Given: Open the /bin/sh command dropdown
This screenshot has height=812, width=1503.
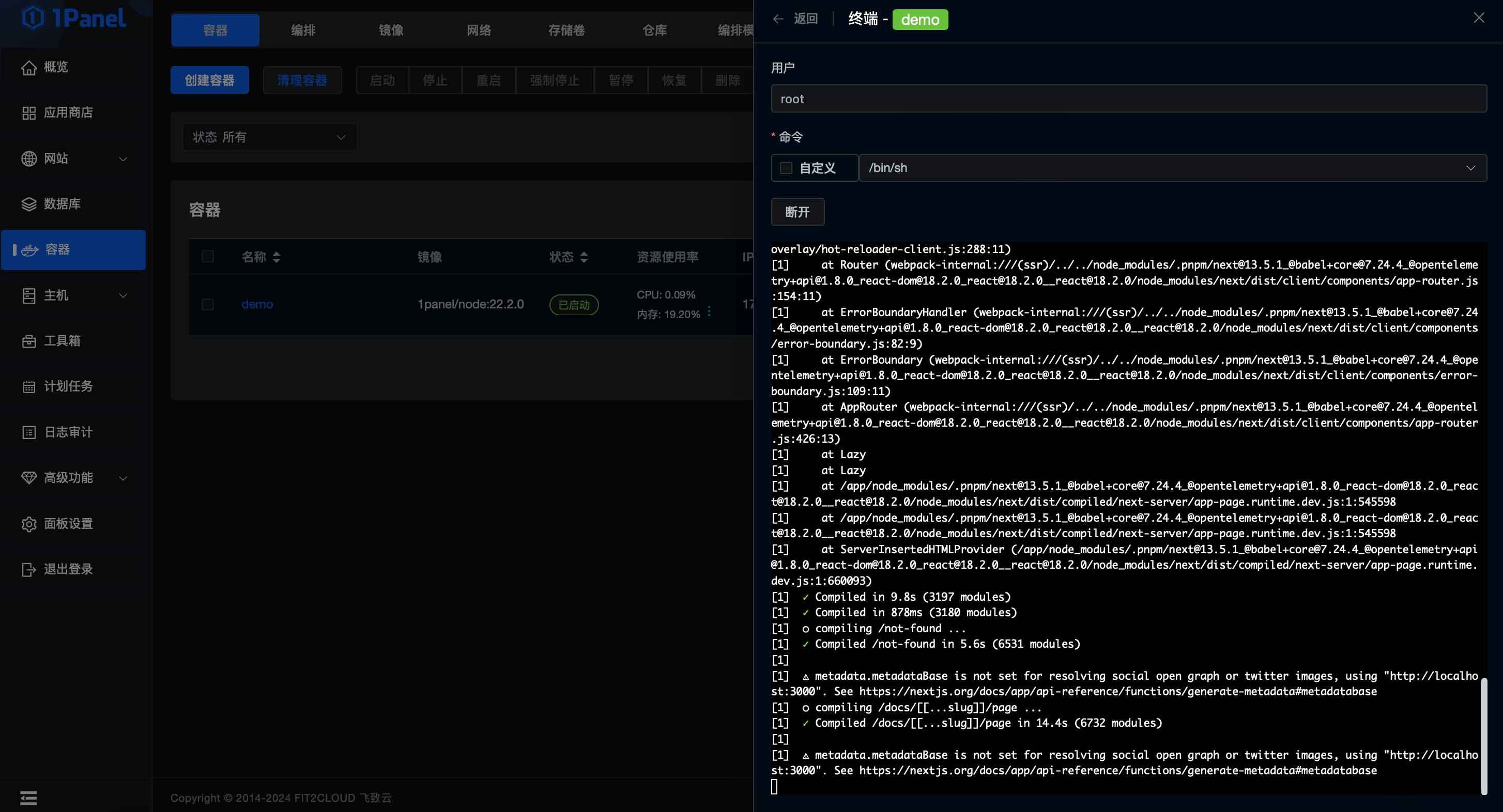Looking at the screenshot, I should pos(1173,168).
